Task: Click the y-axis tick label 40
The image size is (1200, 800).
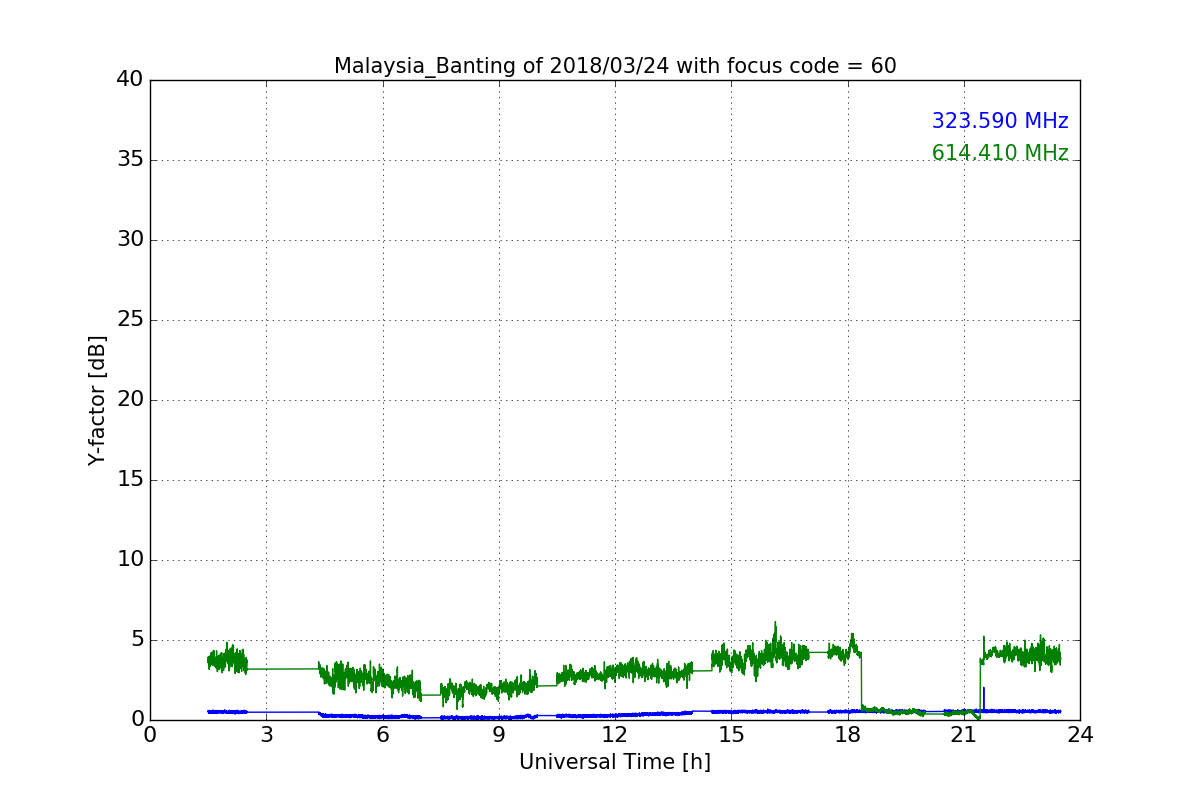Action: [130, 80]
